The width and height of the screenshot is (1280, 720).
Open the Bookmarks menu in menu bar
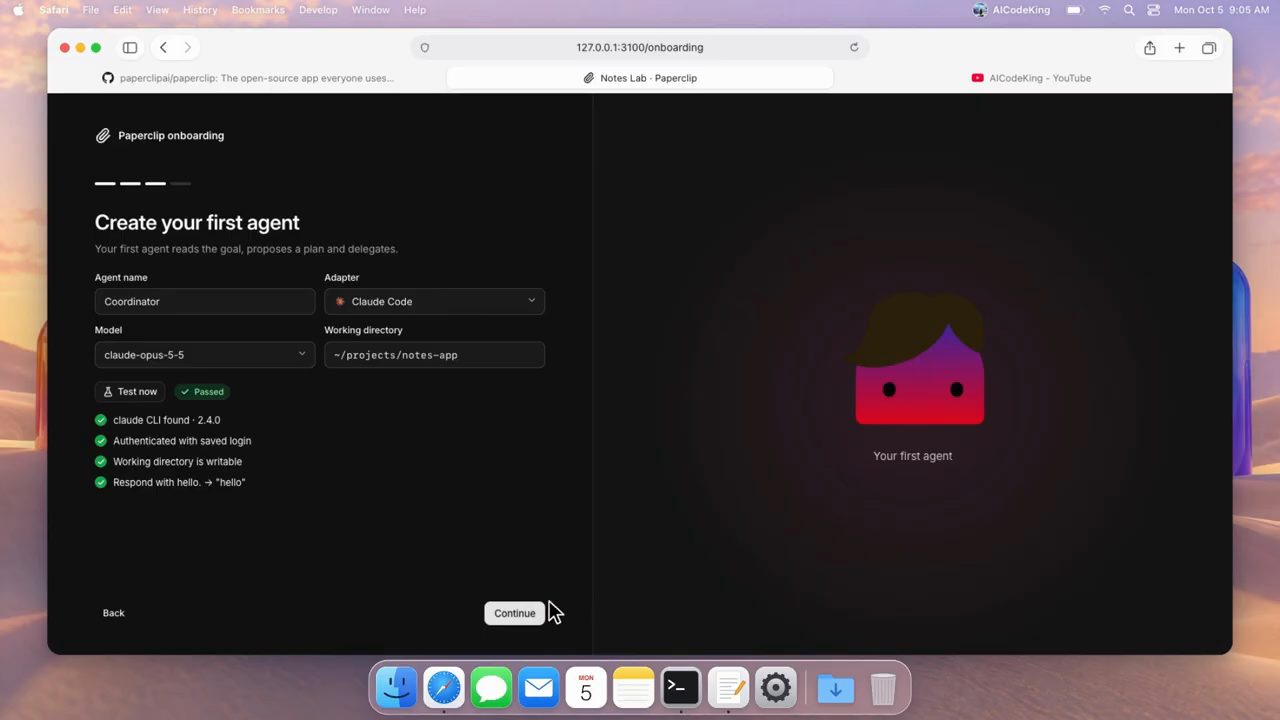coord(259,10)
